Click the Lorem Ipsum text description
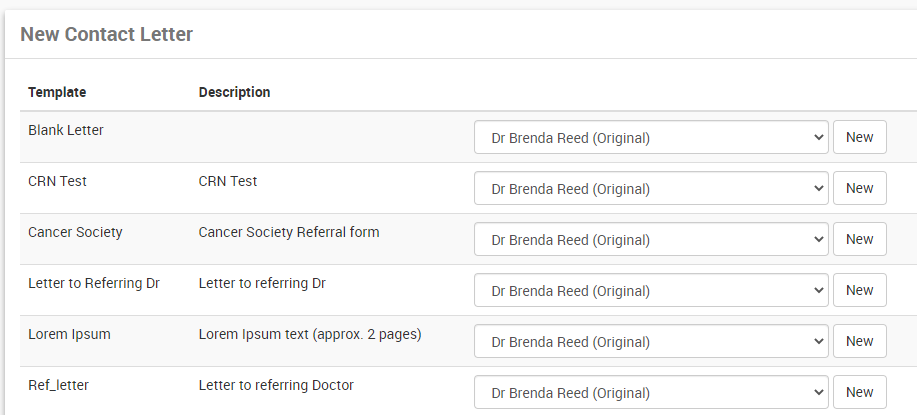The height and width of the screenshot is (415, 917). point(309,334)
